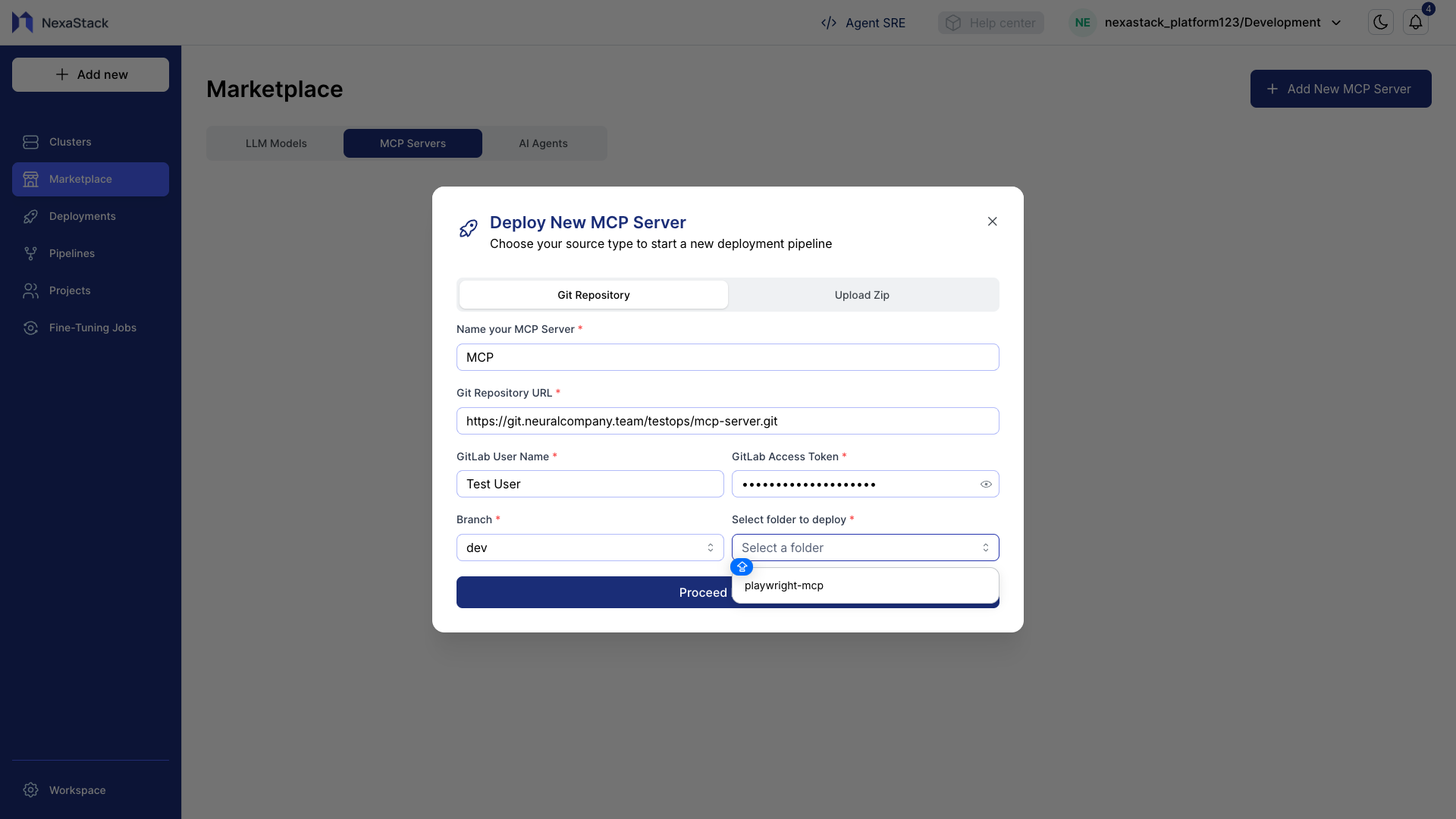1456x819 pixels.
Task: Choose playwright-mcp from the folder list
Action: click(x=784, y=585)
